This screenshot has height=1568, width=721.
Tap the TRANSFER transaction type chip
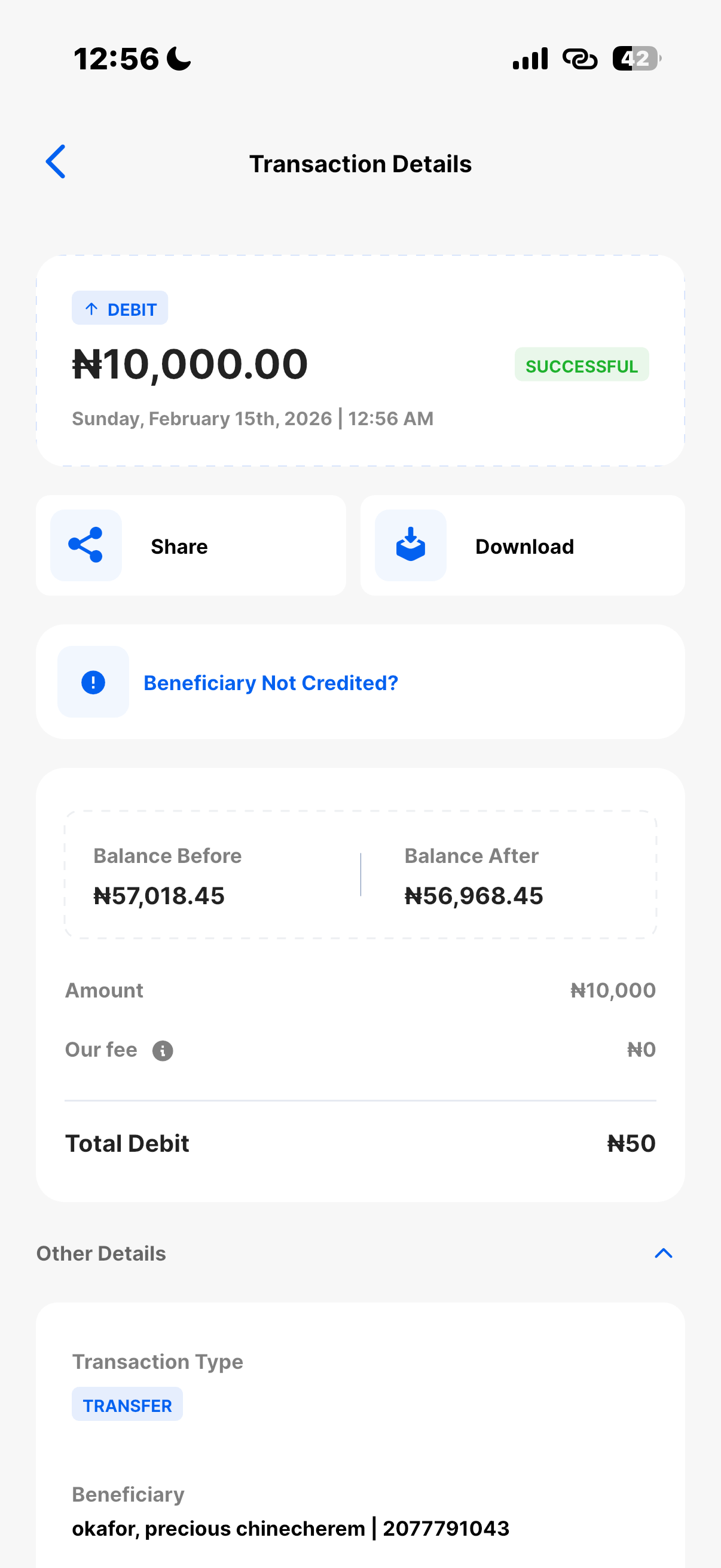pyautogui.click(x=127, y=1405)
